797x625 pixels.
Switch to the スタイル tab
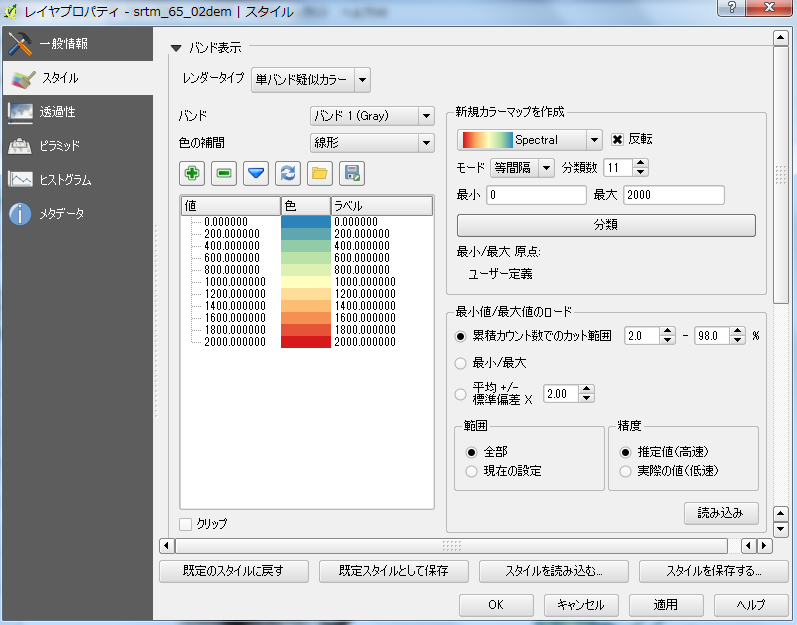pyautogui.click(x=78, y=78)
